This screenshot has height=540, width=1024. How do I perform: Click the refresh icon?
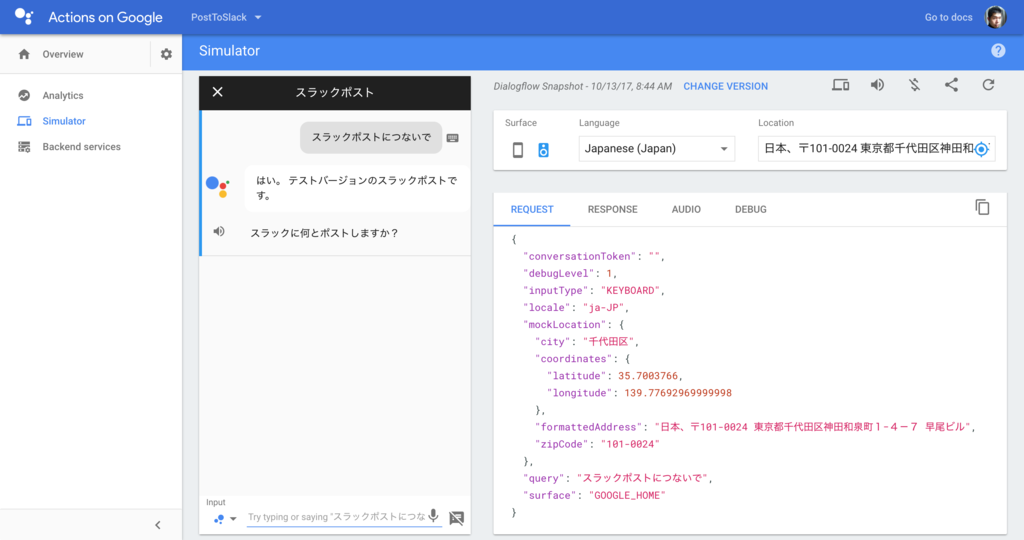(x=988, y=85)
